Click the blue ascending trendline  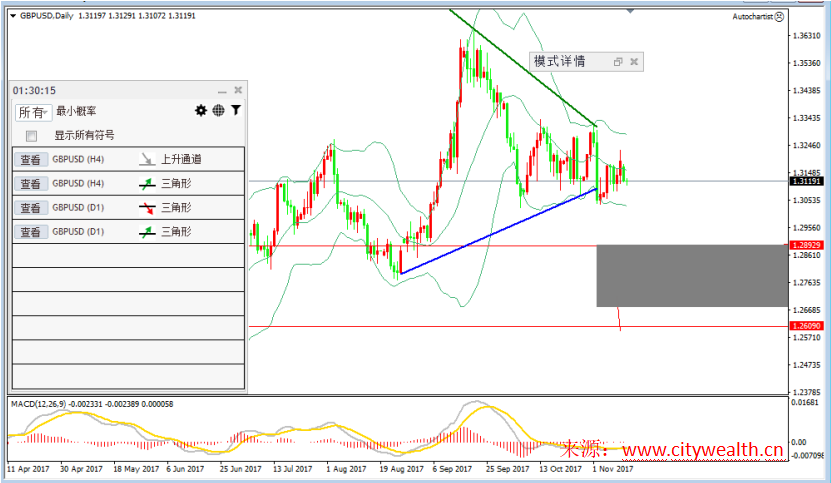click(499, 231)
